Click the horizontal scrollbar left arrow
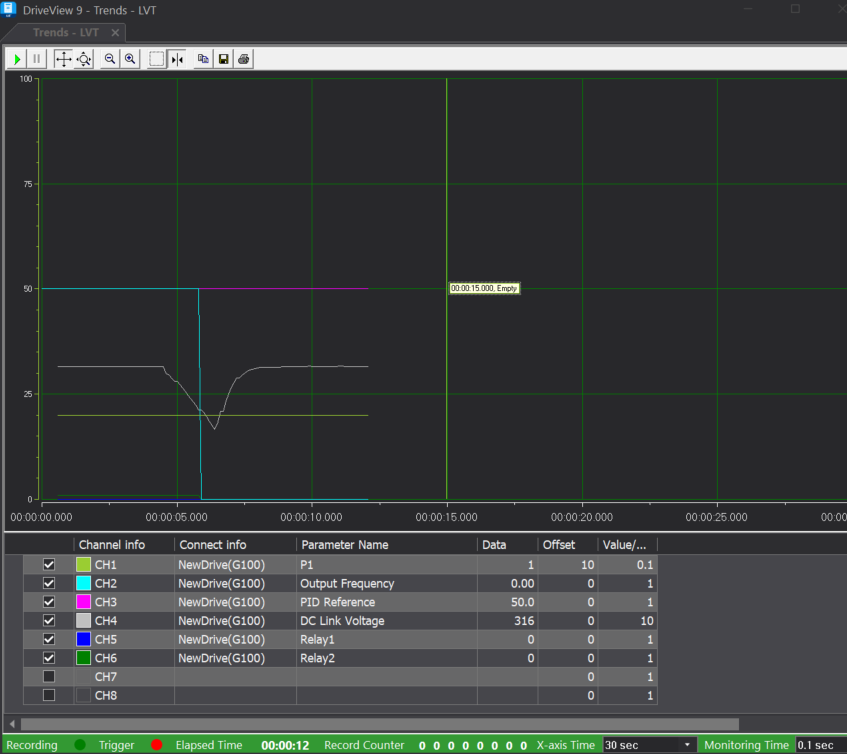 point(12,724)
